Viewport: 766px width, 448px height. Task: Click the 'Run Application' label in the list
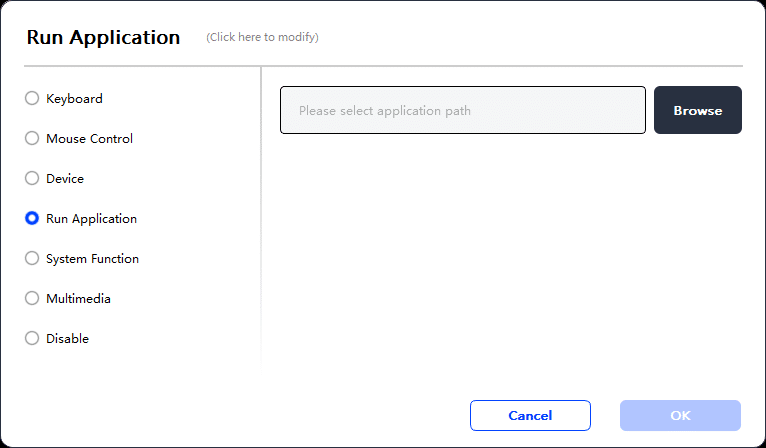(x=91, y=219)
